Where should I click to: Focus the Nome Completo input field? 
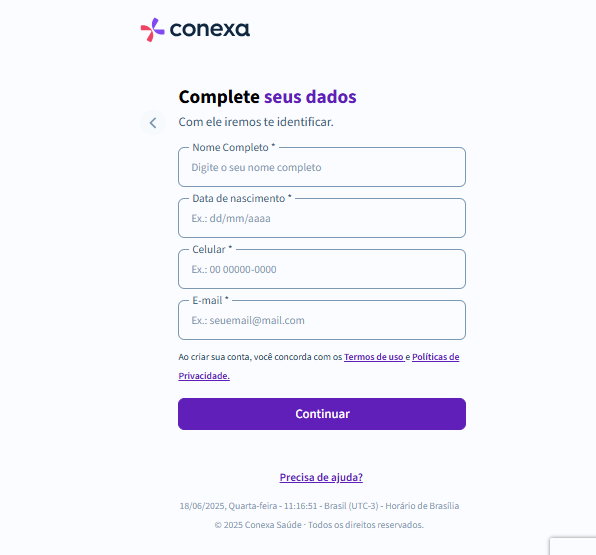click(x=322, y=167)
